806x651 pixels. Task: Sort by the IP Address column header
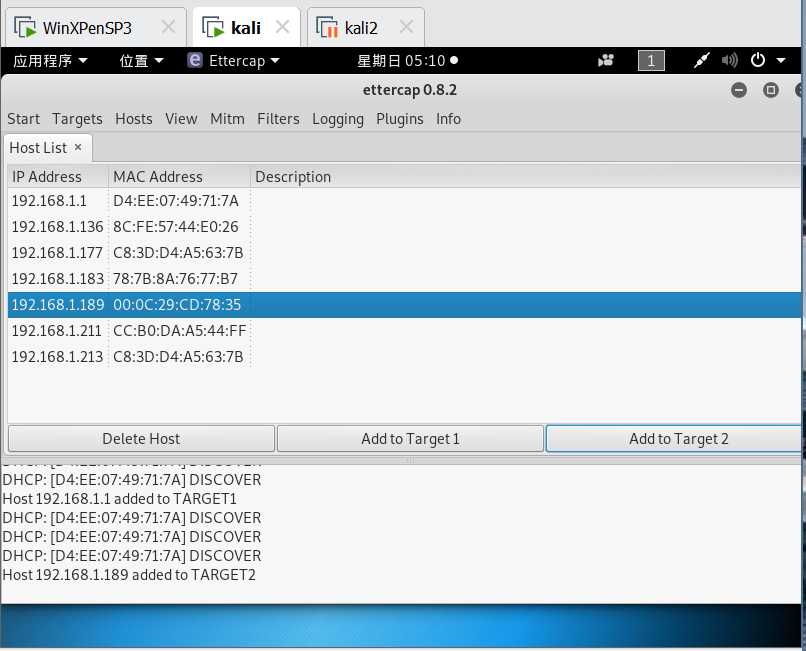click(x=58, y=177)
